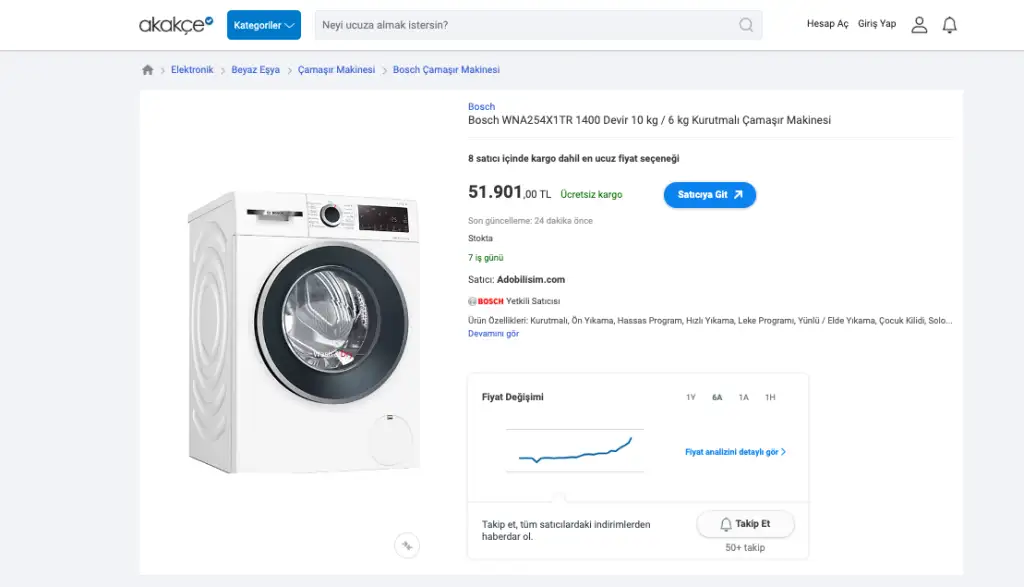Open the Kategoriler dropdown

coord(264,25)
